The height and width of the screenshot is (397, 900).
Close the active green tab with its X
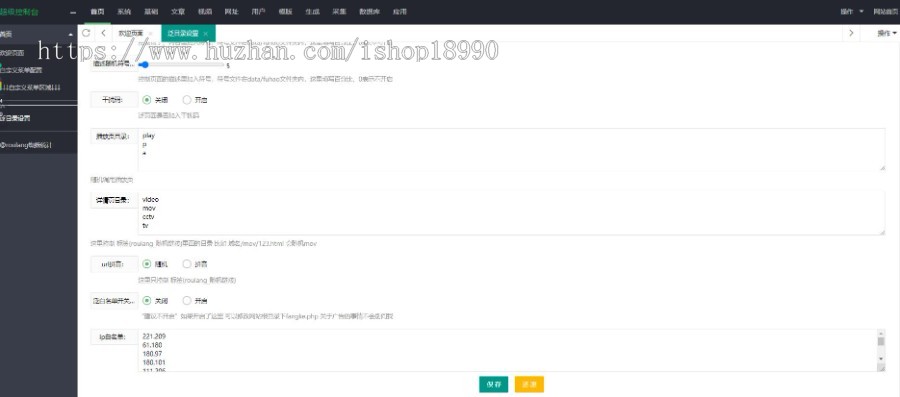pos(205,34)
